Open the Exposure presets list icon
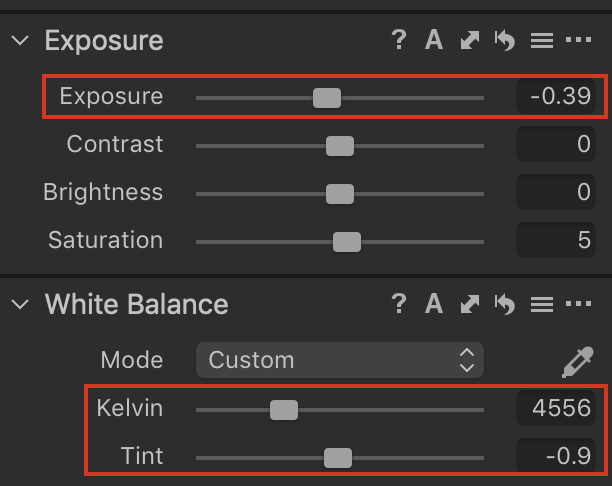 (x=542, y=40)
